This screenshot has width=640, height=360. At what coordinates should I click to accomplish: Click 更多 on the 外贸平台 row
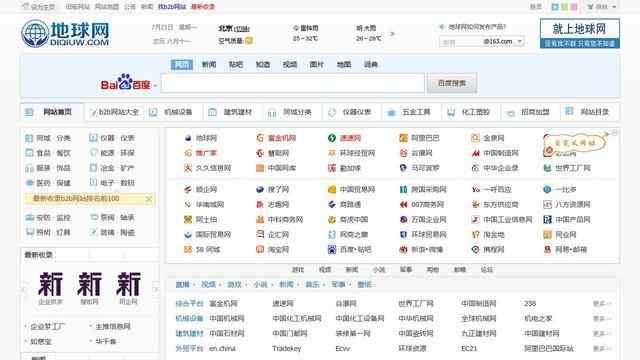click(x=601, y=349)
